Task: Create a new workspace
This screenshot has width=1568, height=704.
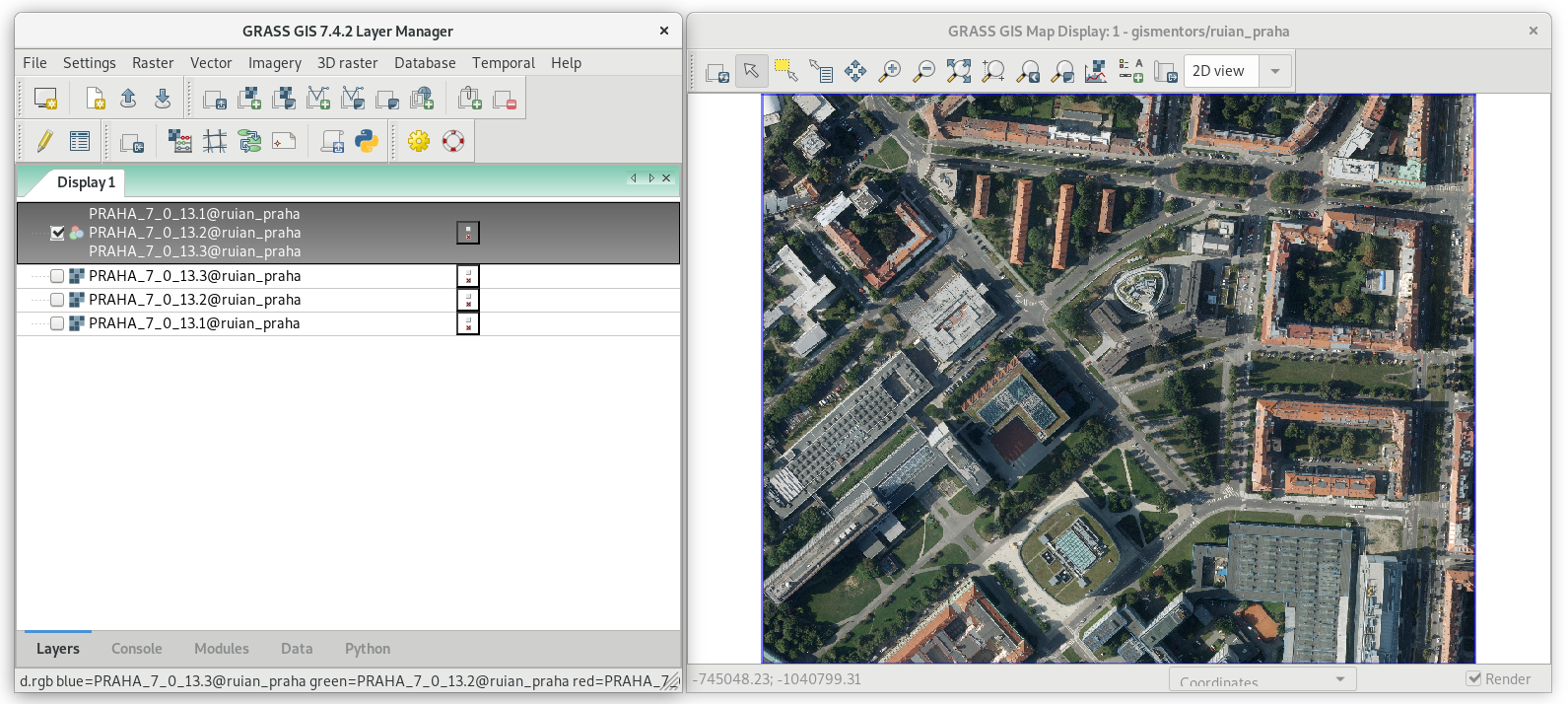Action: pyautogui.click(x=95, y=99)
